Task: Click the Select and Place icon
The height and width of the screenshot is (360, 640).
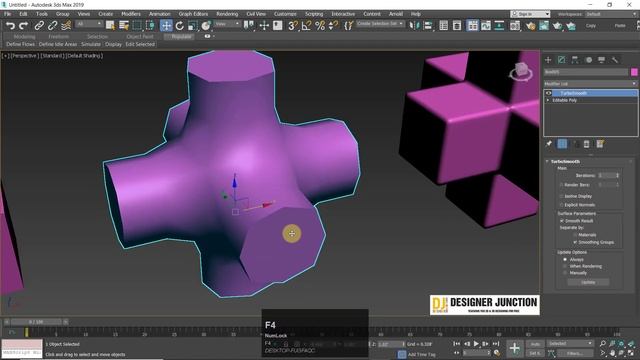Action: coord(206,26)
